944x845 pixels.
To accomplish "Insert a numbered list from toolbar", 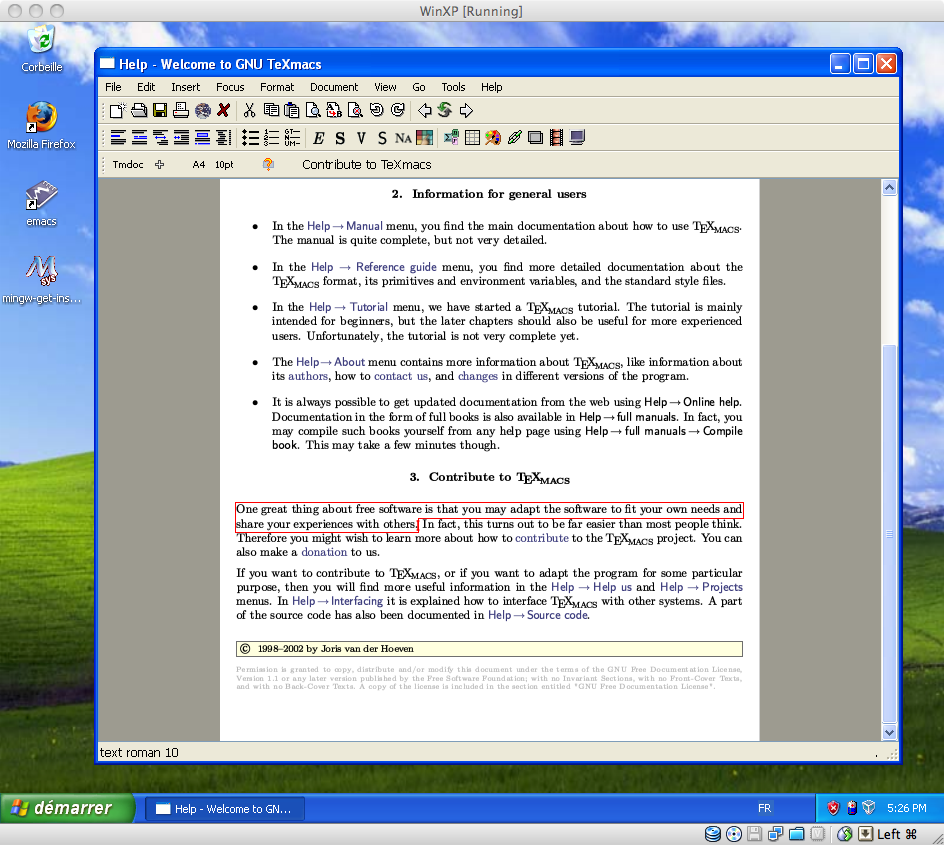I will [272, 138].
